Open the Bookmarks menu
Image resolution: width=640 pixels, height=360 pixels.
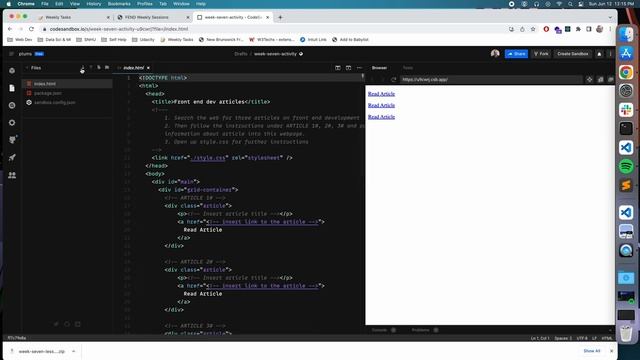point(119,4)
